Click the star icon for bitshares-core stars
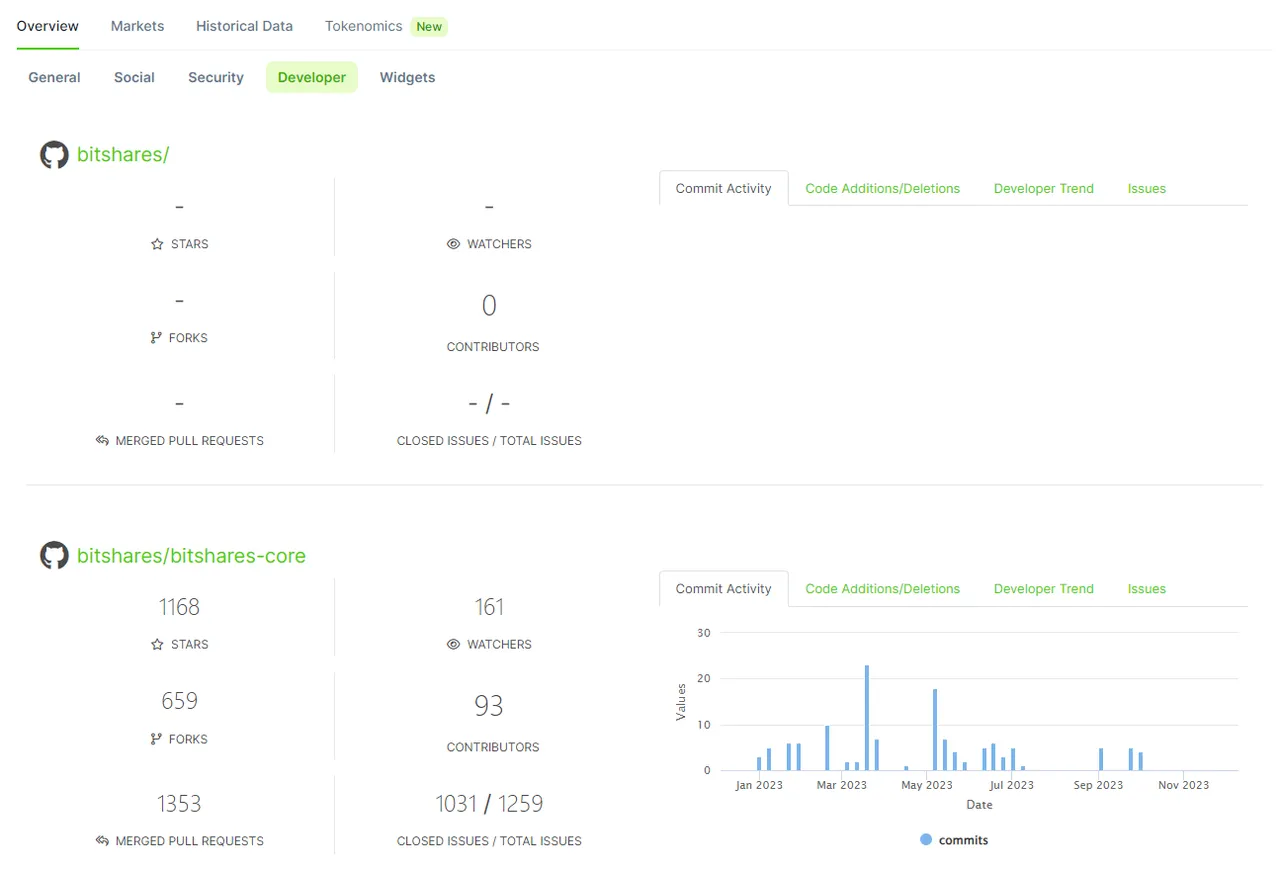The width and height of the screenshot is (1280, 884). [x=157, y=645]
